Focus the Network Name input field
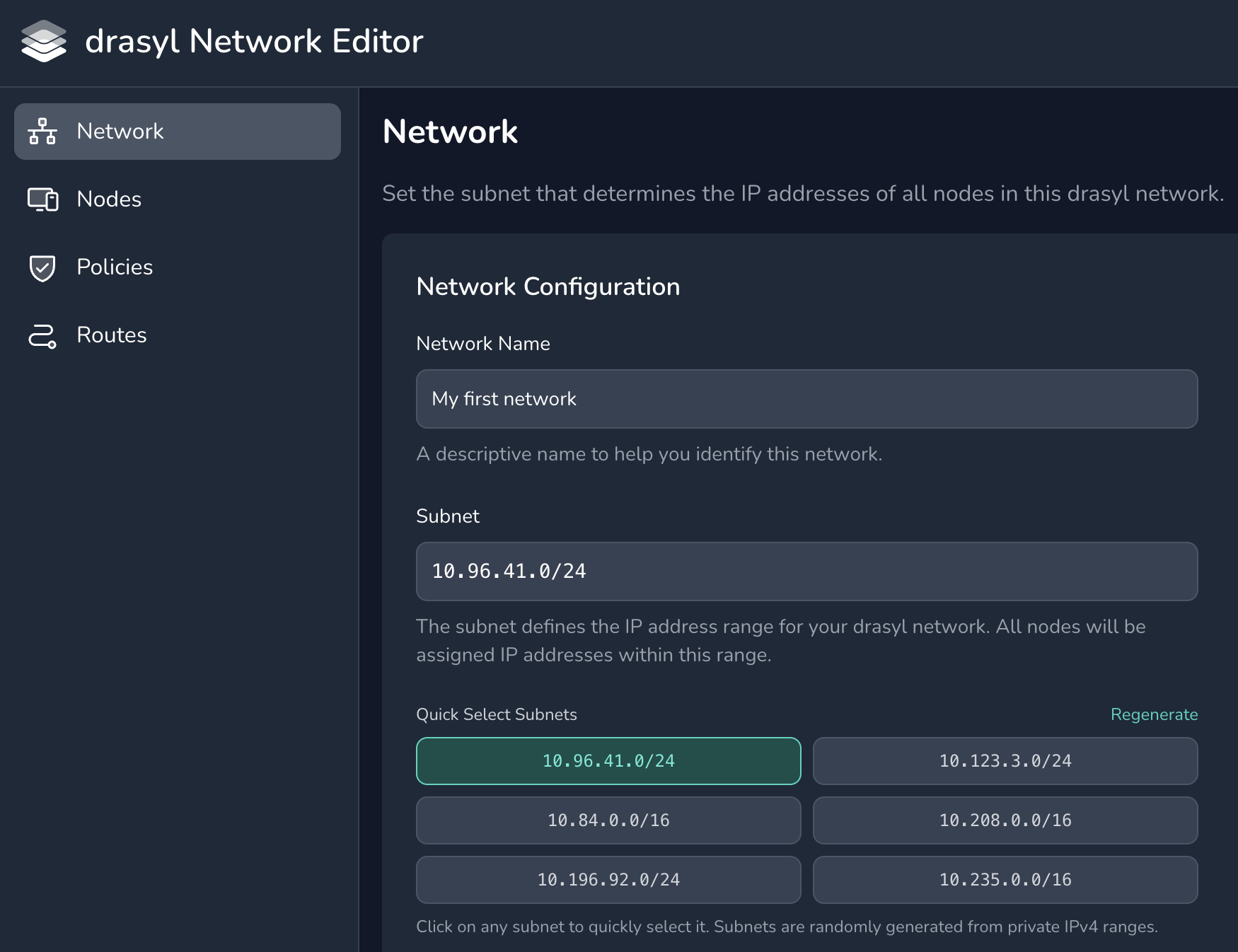 [x=806, y=399]
